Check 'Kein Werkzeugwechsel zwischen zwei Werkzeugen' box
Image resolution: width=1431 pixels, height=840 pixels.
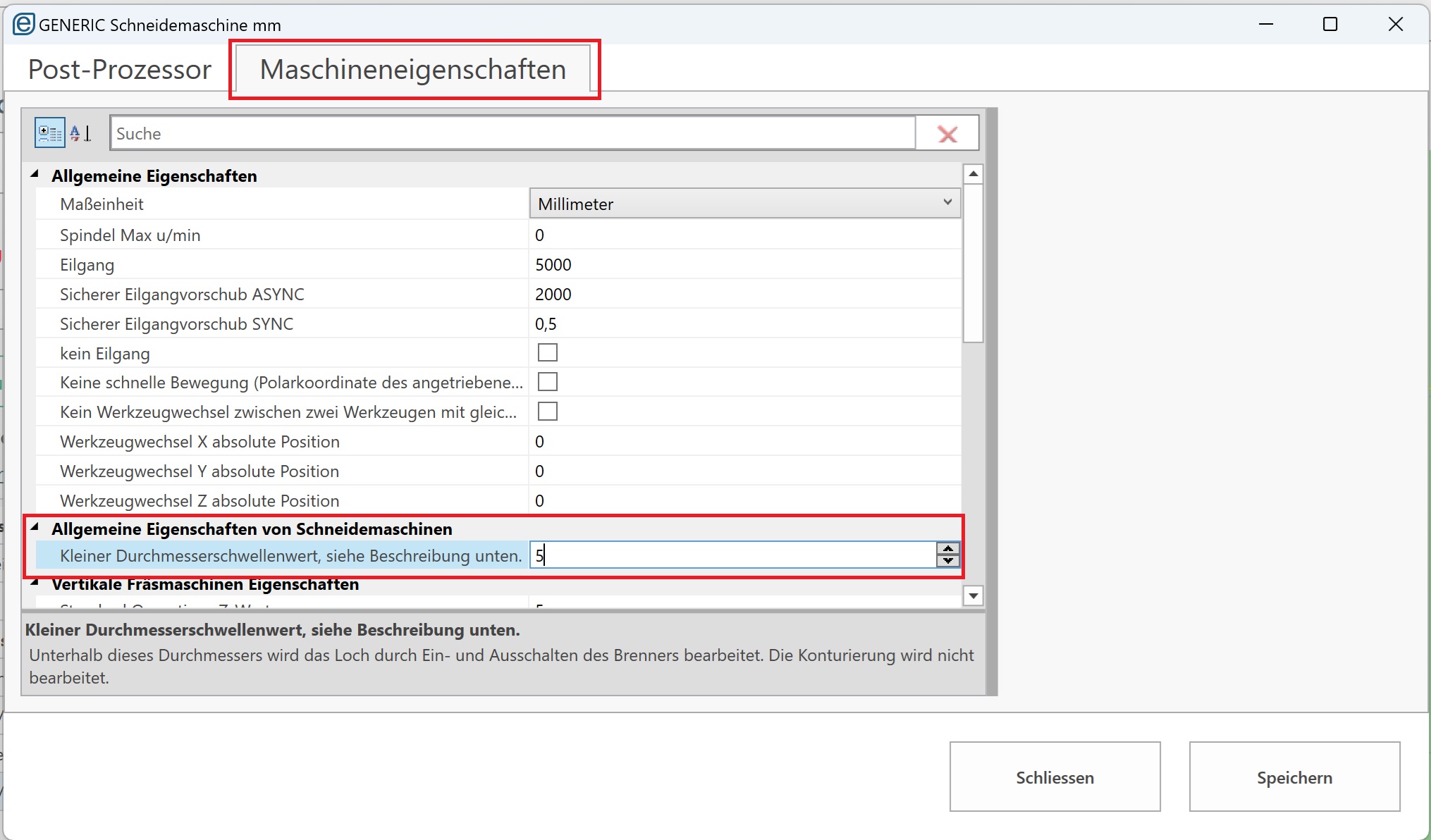547,412
